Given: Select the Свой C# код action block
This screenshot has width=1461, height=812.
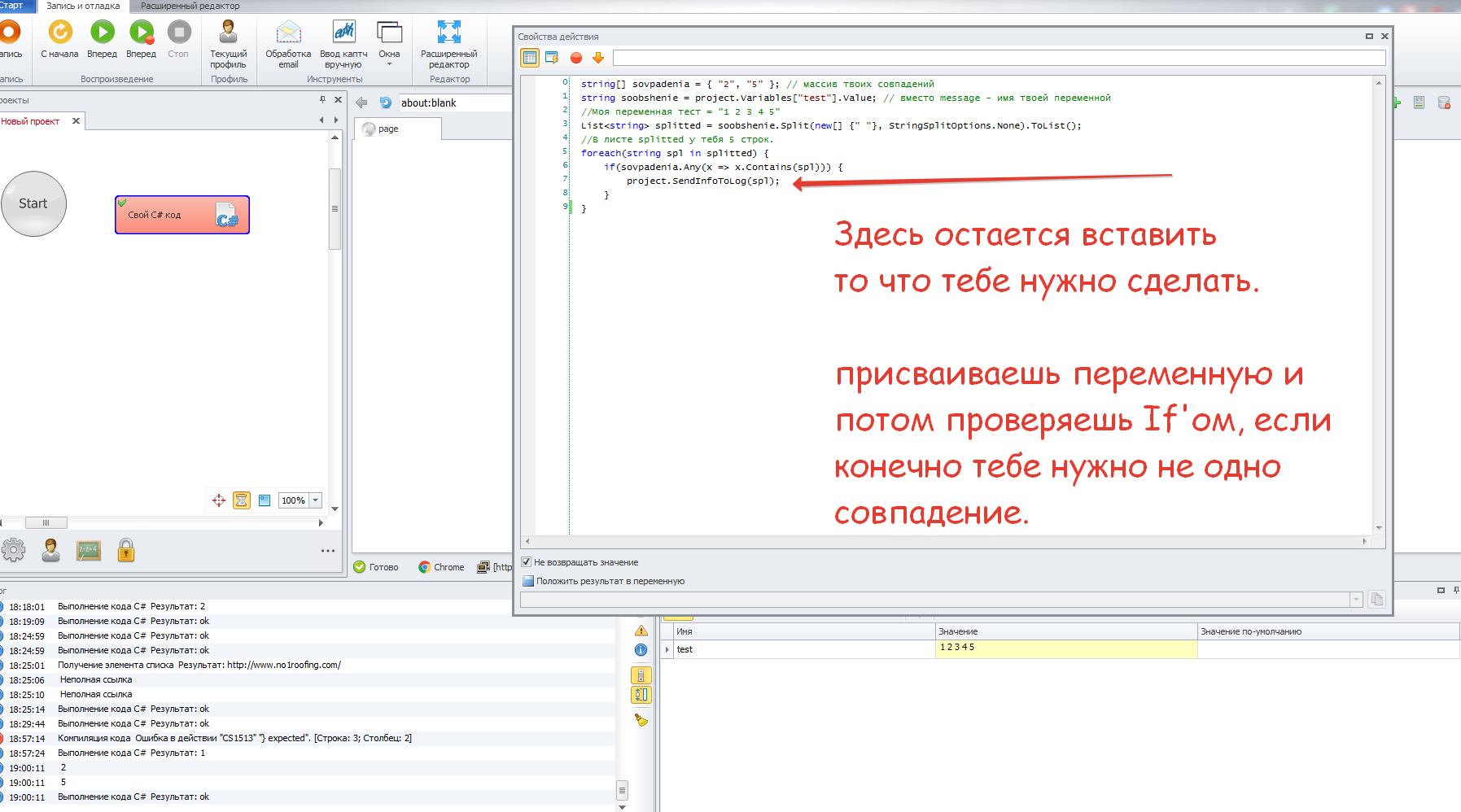Looking at the screenshot, I should [x=182, y=215].
